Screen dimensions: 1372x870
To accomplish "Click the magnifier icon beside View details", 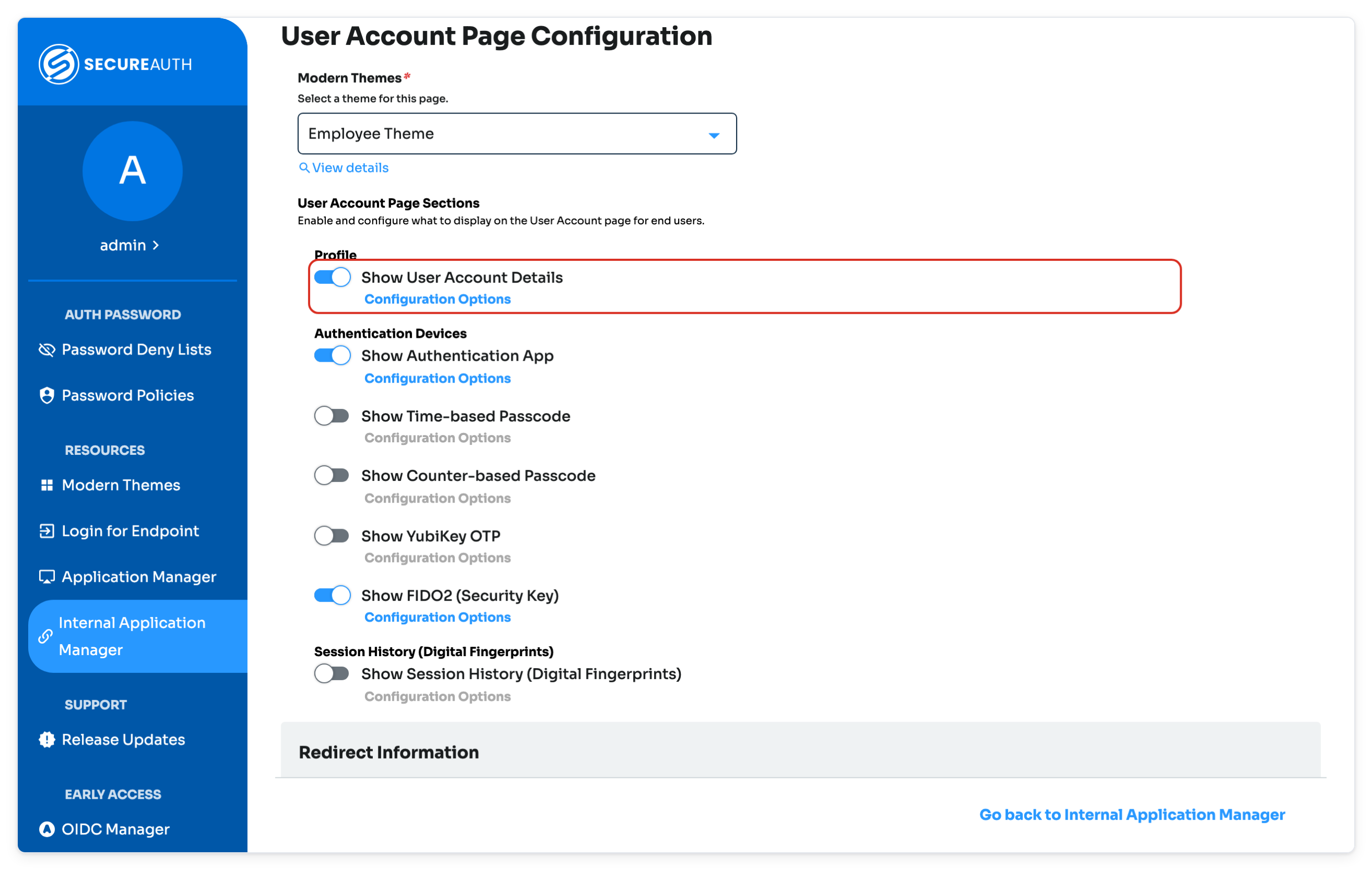I will tap(304, 167).
